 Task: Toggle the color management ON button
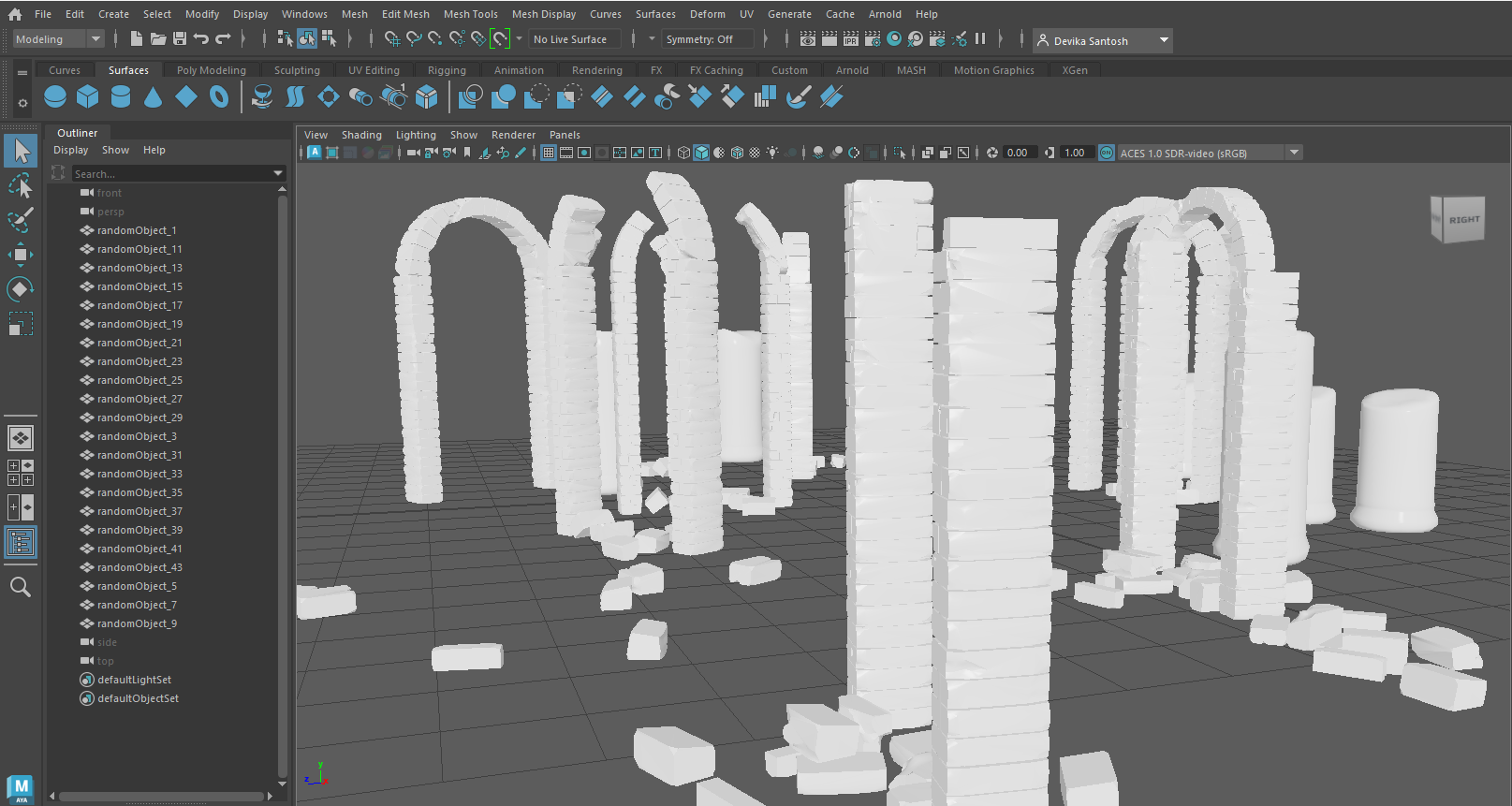(1107, 153)
